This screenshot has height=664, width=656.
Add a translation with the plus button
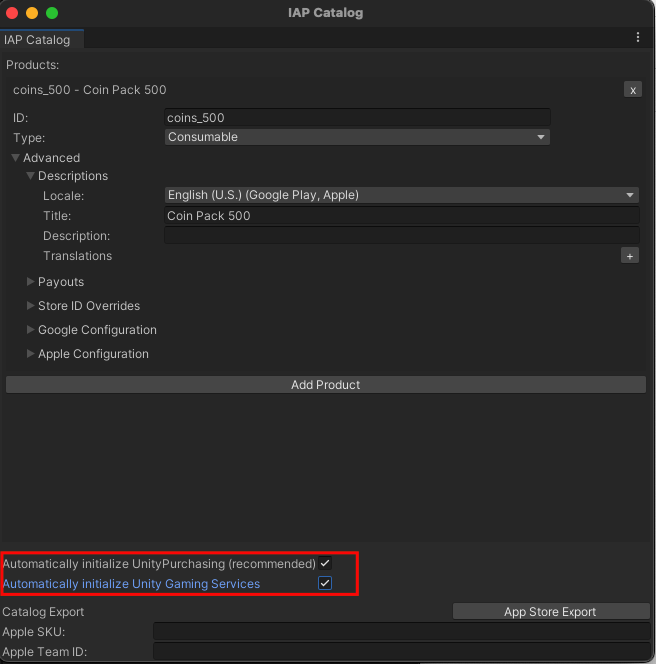(x=630, y=256)
